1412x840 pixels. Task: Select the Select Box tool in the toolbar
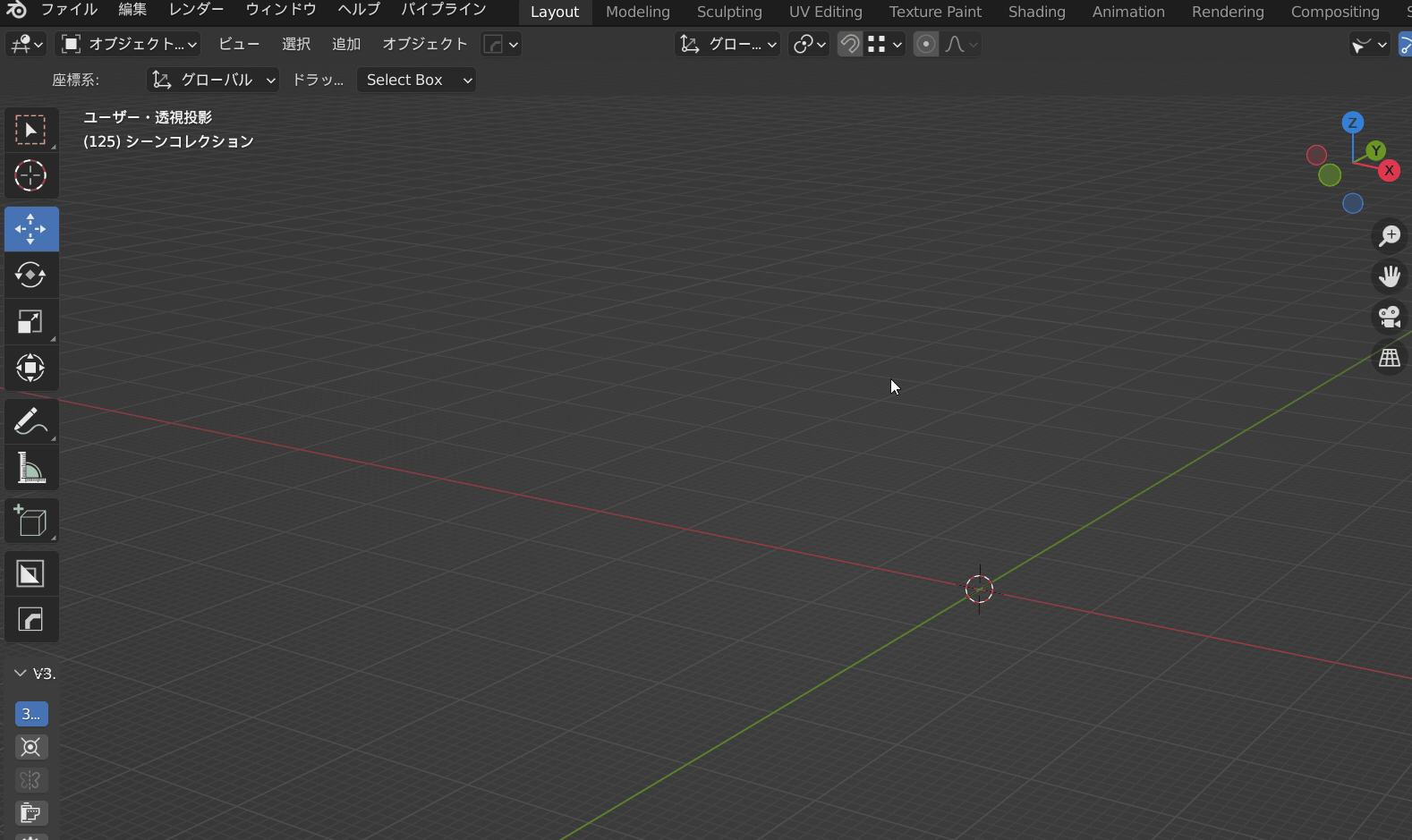tap(31, 131)
